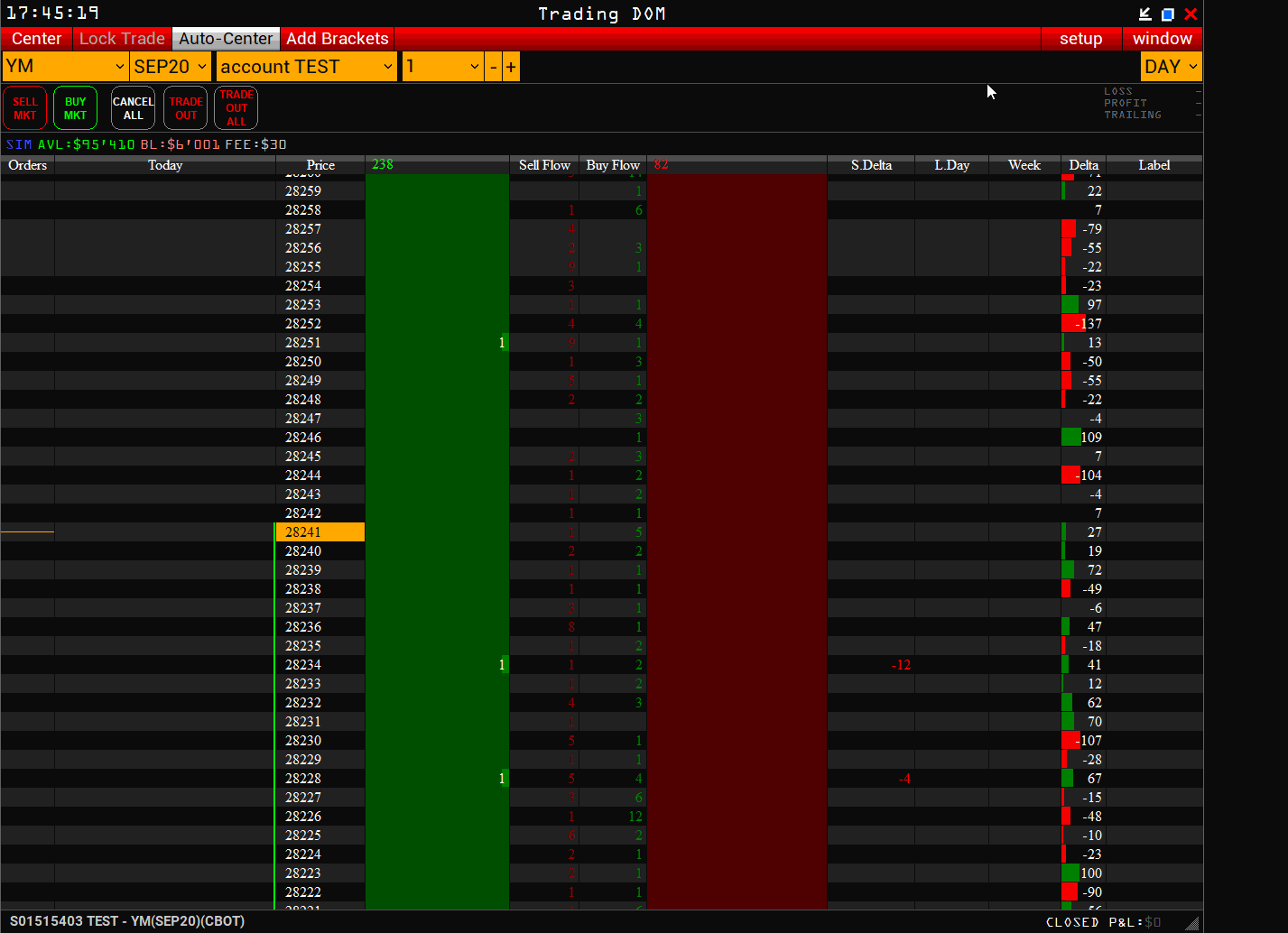The height and width of the screenshot is (933, 1288).
Task: Expand the SEP20 contract dropdown
Action: 171,67
